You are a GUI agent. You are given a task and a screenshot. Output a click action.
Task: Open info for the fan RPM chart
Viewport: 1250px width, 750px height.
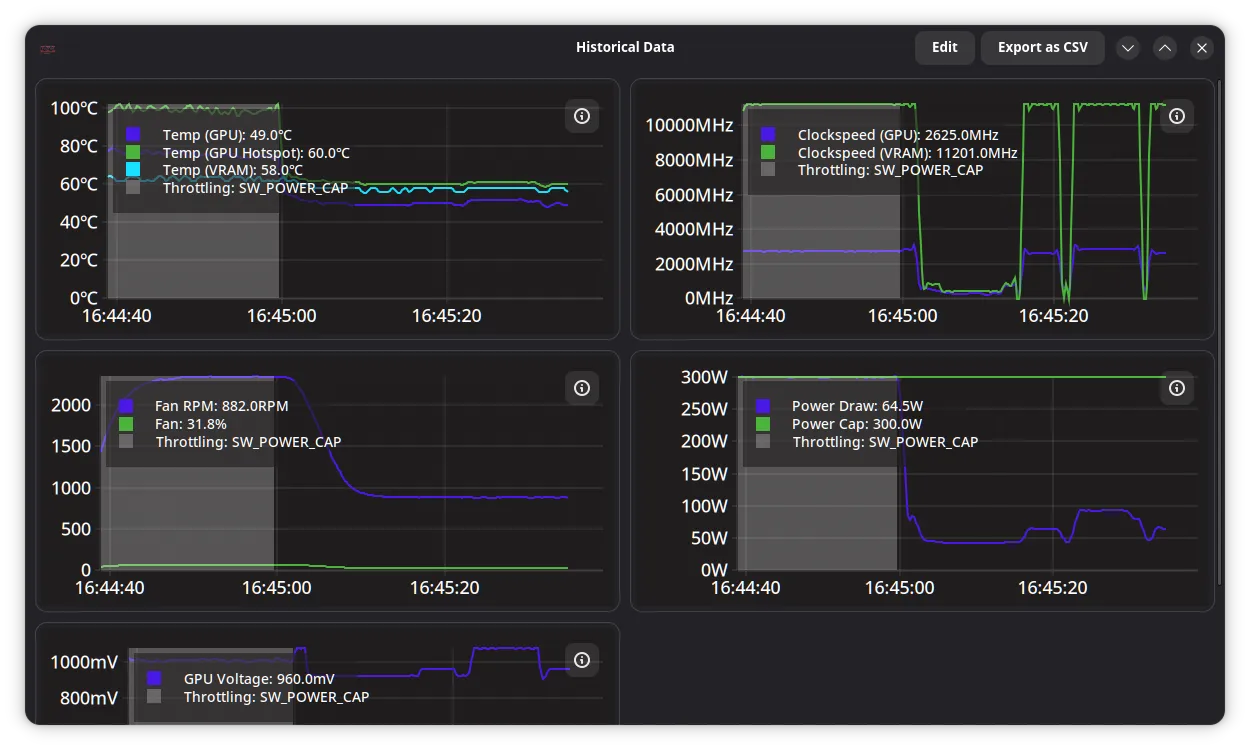582,388
